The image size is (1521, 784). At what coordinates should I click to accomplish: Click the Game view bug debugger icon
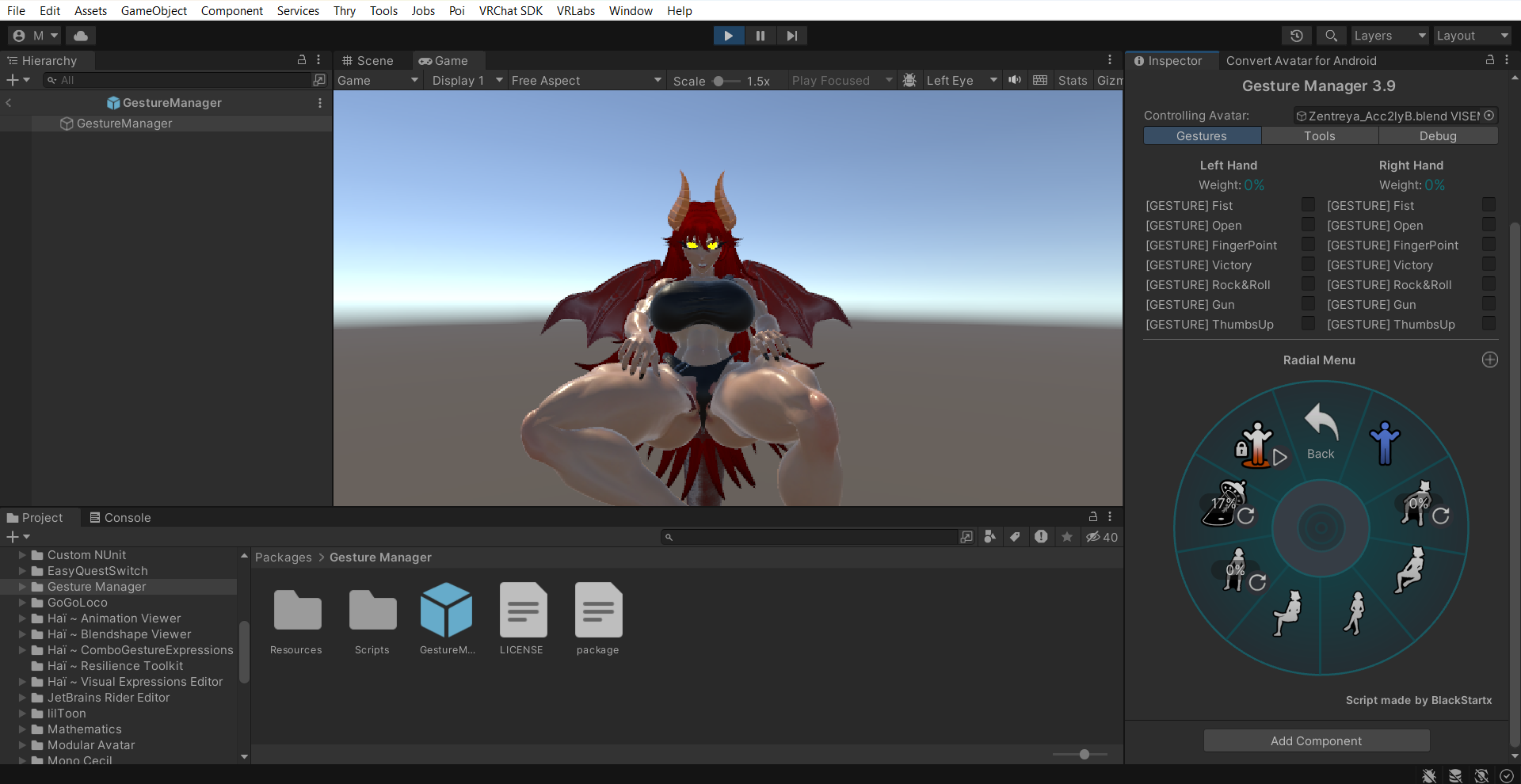click(910, 80)
